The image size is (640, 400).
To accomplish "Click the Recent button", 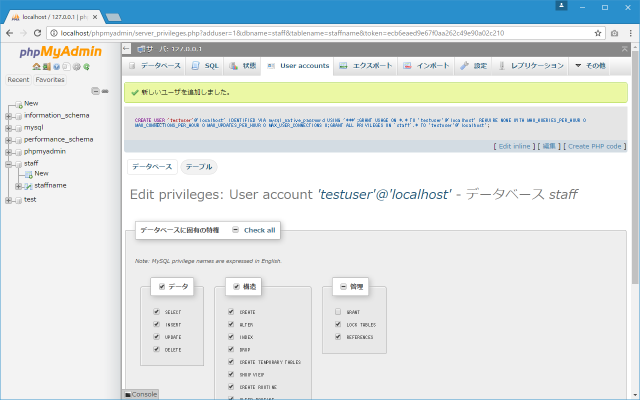I will [x=18, y=80].
